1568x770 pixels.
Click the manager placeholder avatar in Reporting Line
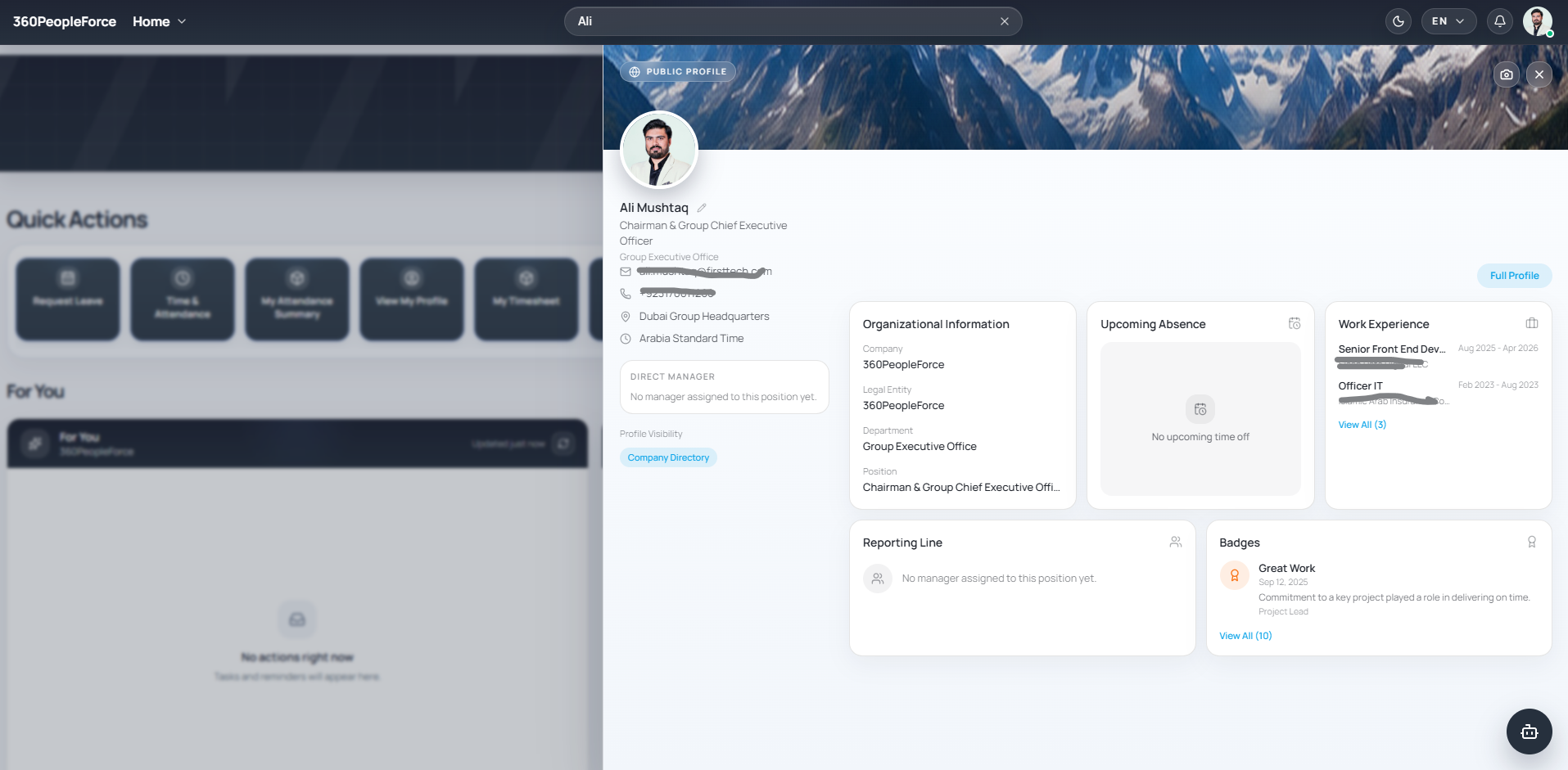878,579
